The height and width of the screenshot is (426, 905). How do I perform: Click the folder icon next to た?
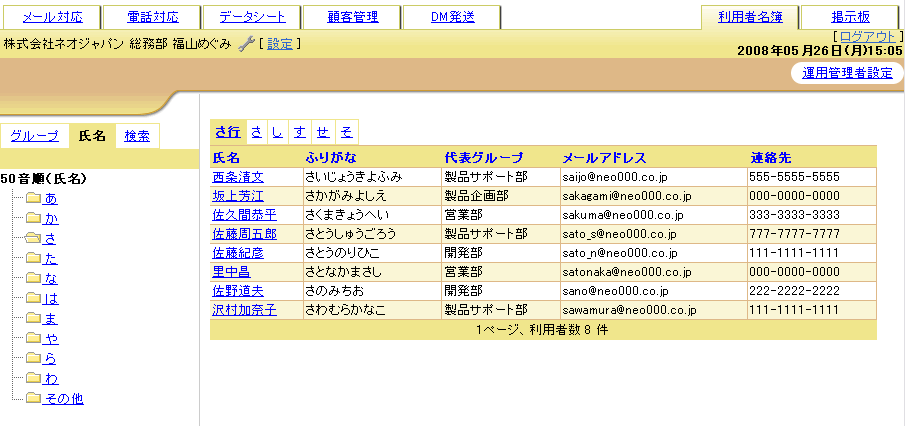click(x=33, y=258)
